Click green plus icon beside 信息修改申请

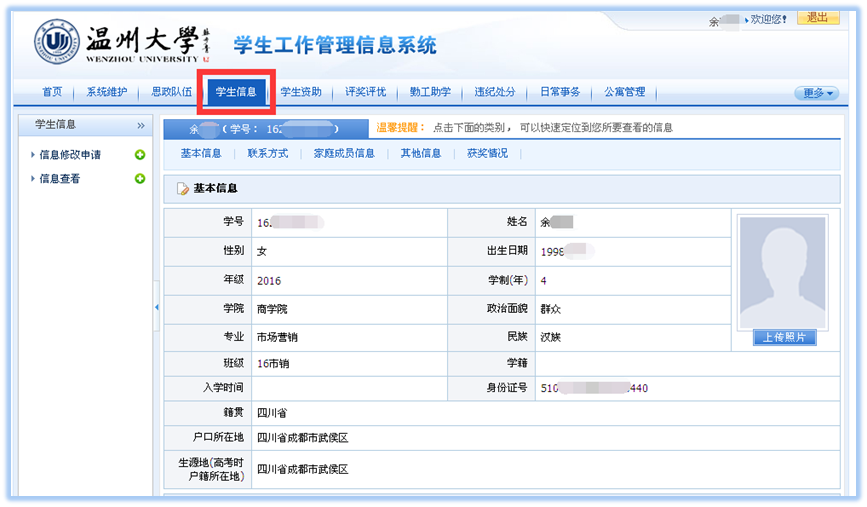pyautogui.click(x=140, y=155)
